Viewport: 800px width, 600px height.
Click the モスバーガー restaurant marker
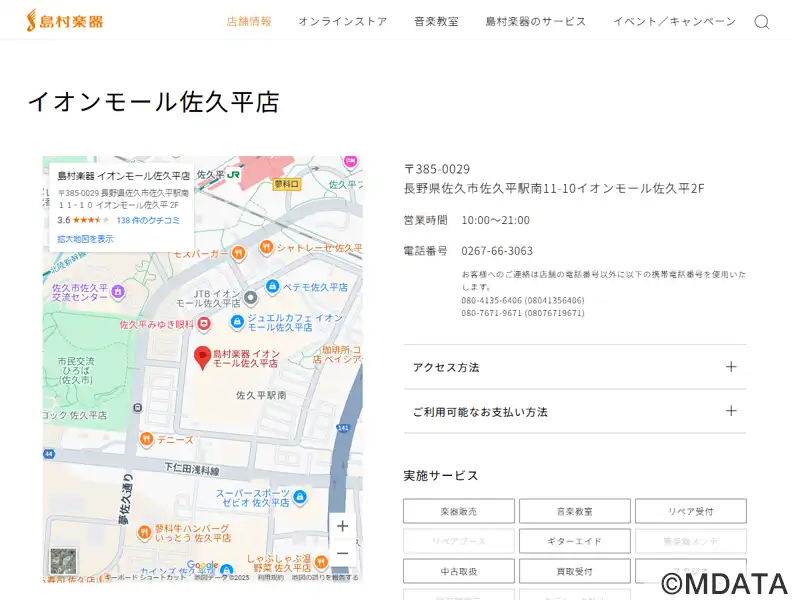pos(238,253)
